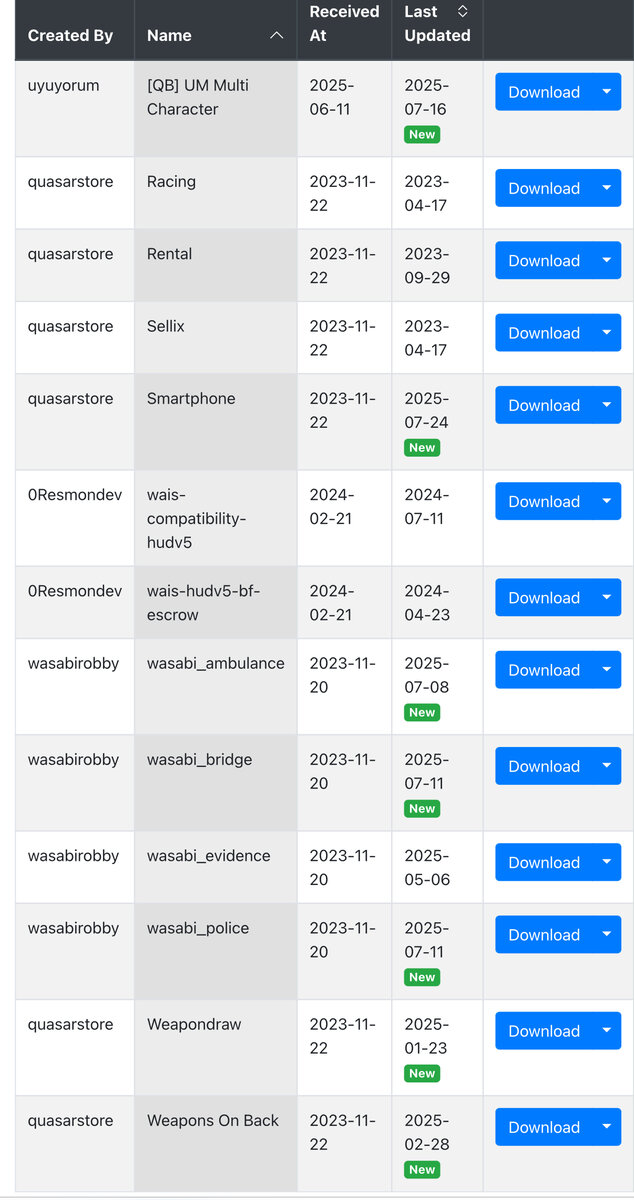The height and width of the screenshot is (1200, 634).
Task: Download the wasabi_bridge resource
Action: tap(544, 766)
